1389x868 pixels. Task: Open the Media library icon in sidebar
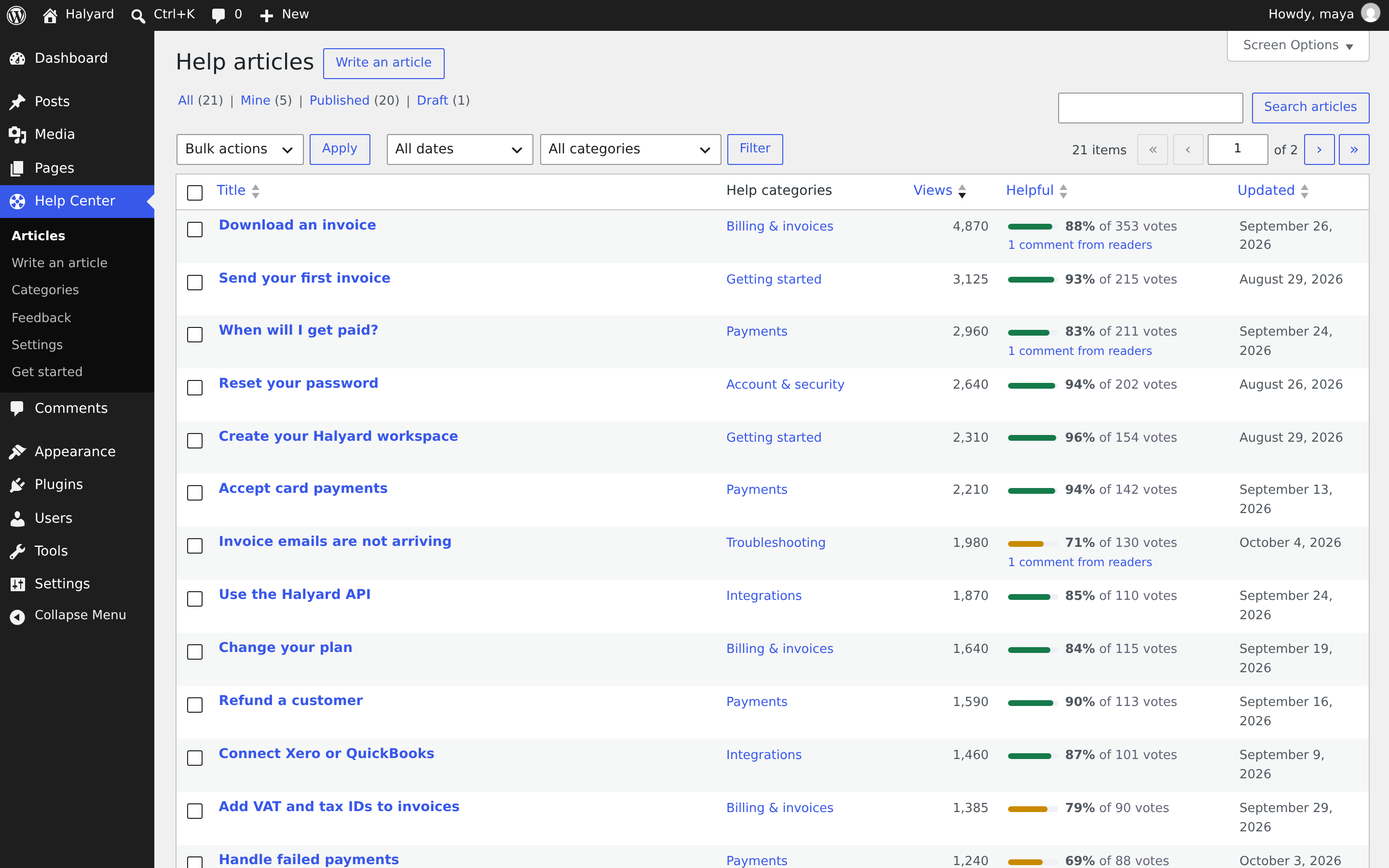click(x=17, y=135)
